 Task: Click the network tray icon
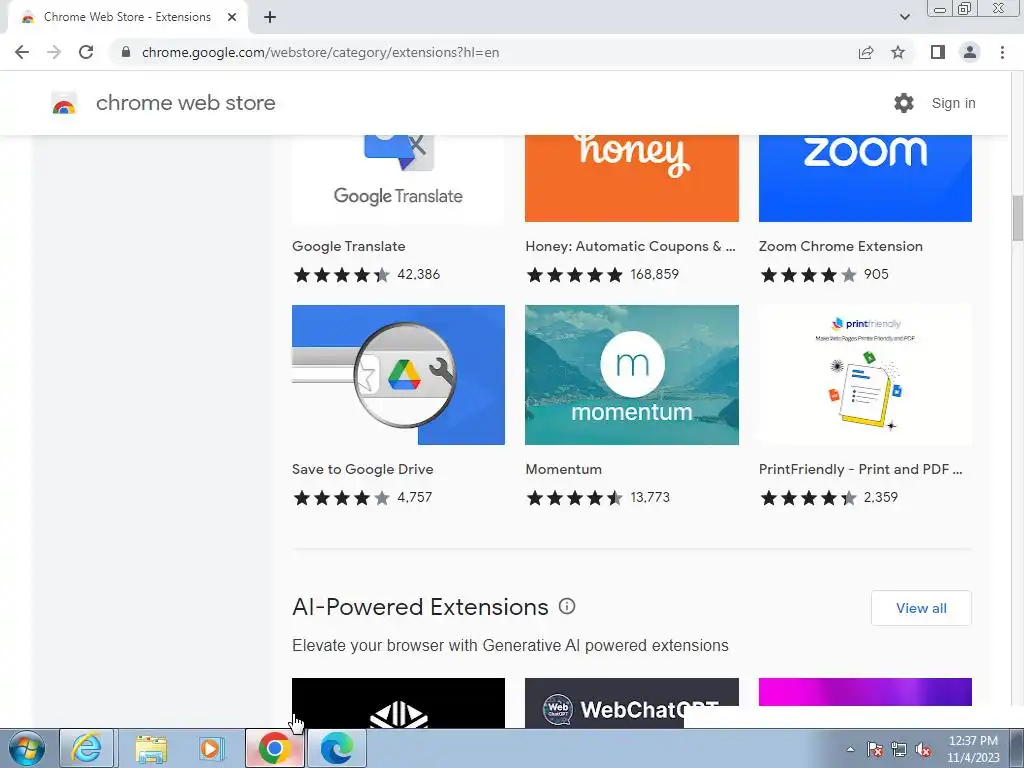(x=899, y=749)
